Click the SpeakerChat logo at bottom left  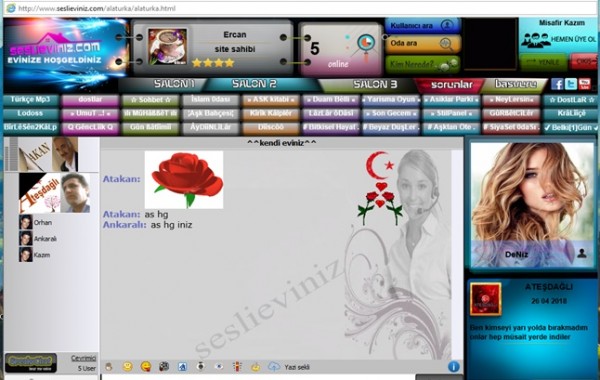click(x=31, y=363)
